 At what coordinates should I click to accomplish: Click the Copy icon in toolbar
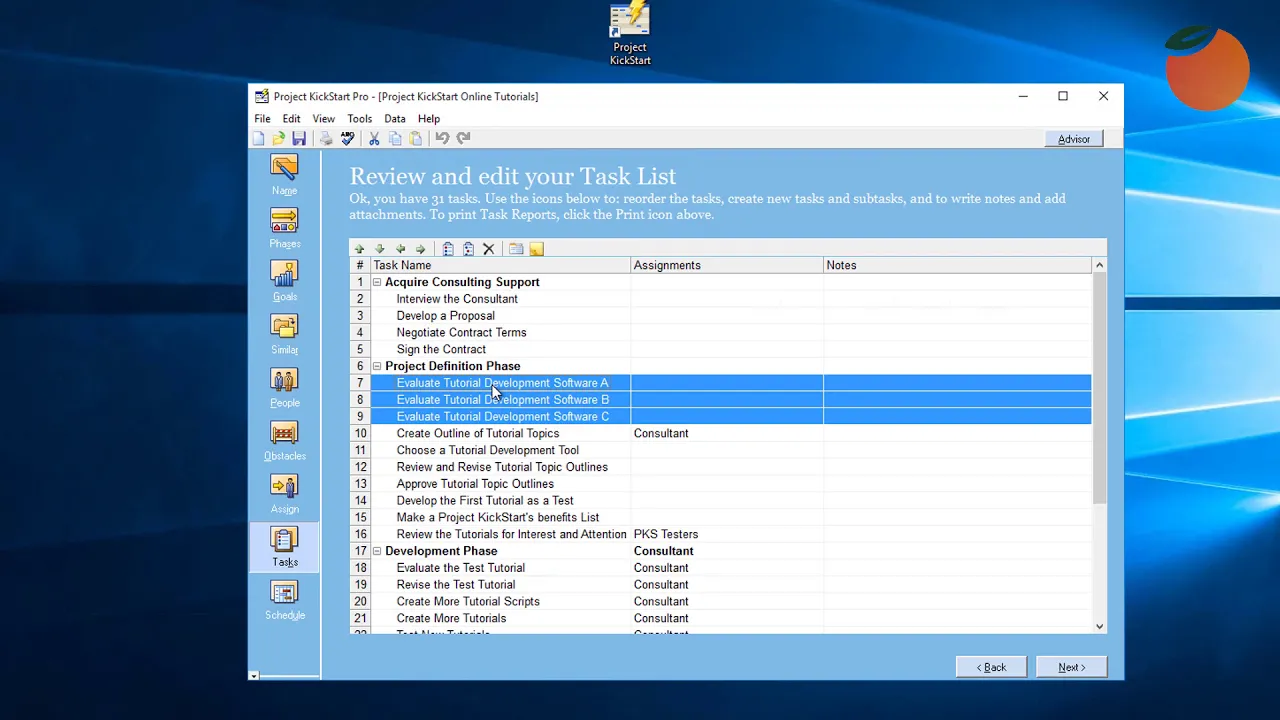[395, 138]
